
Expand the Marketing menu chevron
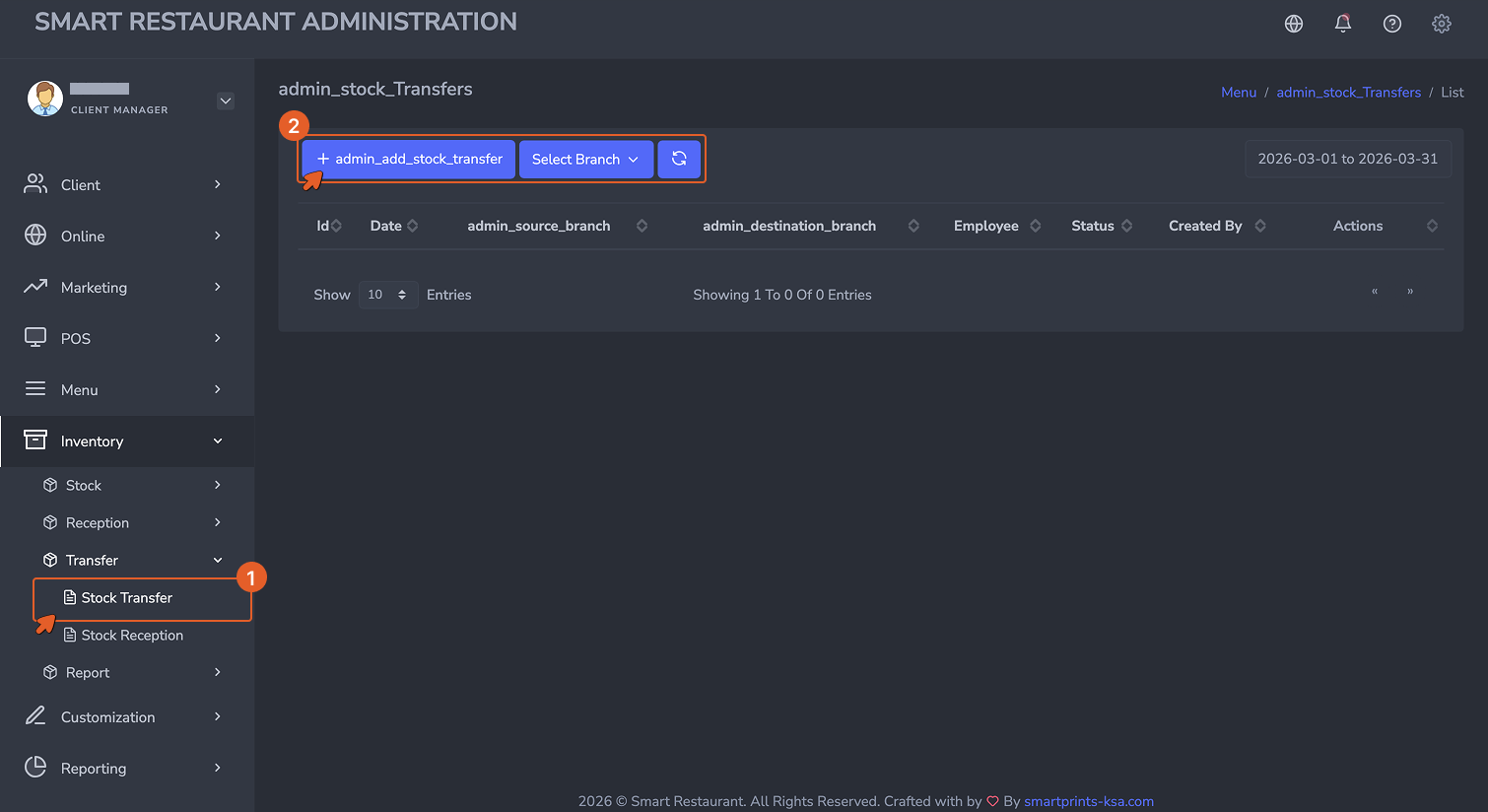[x=218, y=287]
